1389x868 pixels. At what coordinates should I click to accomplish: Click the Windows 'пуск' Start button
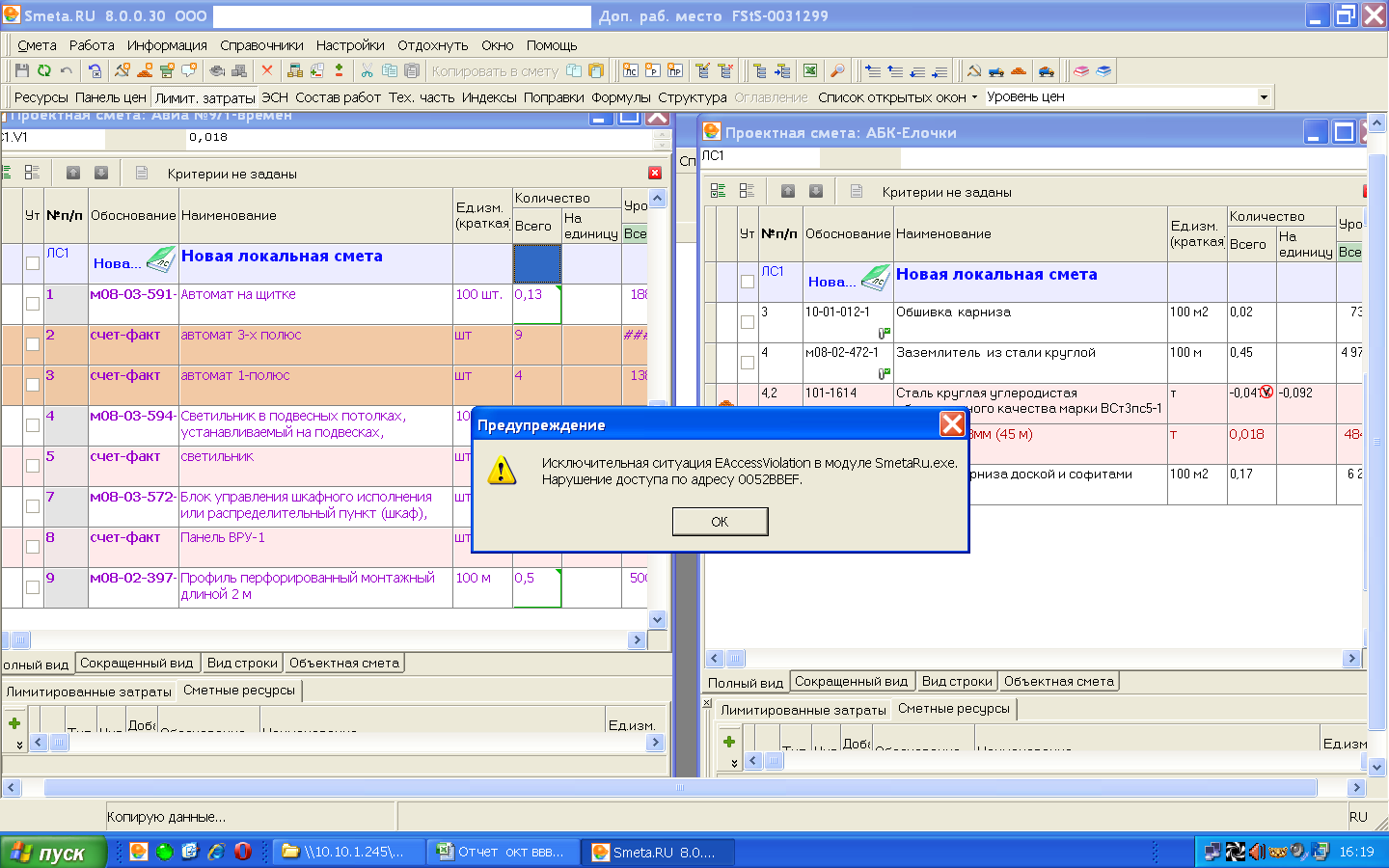point(52,853)
